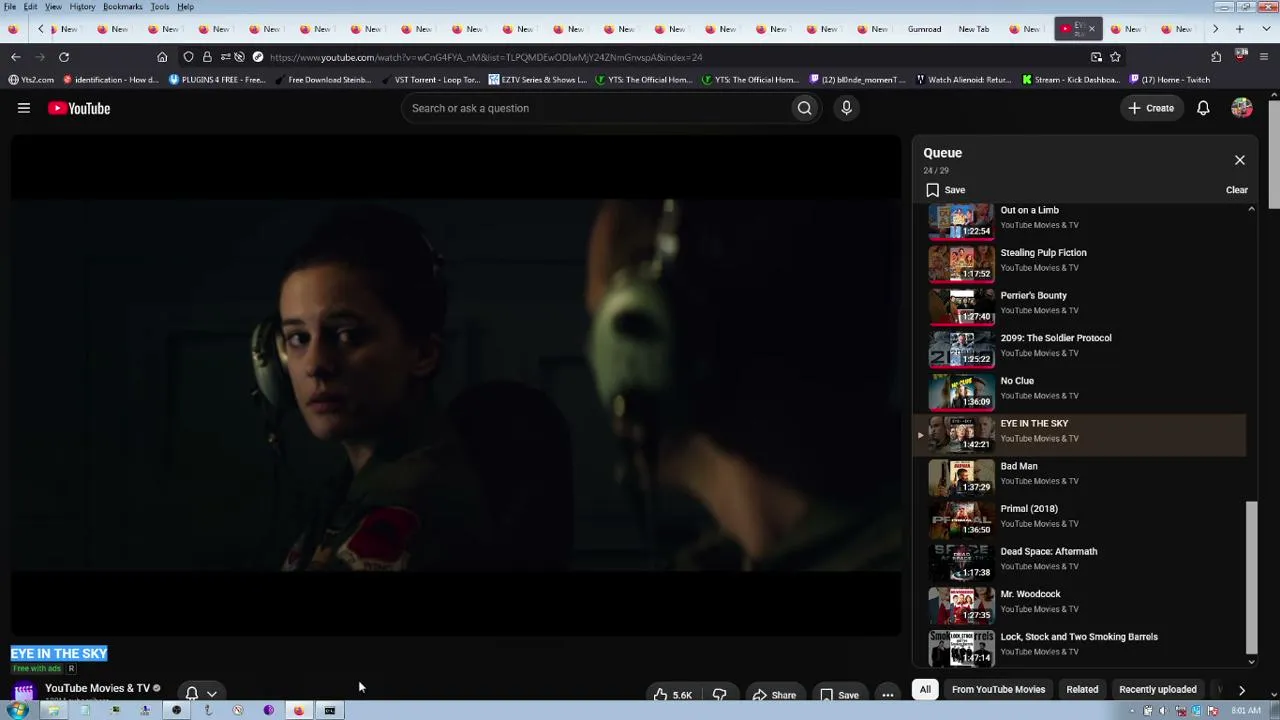Select the From YouTube Movies chip

click(998, 689)
